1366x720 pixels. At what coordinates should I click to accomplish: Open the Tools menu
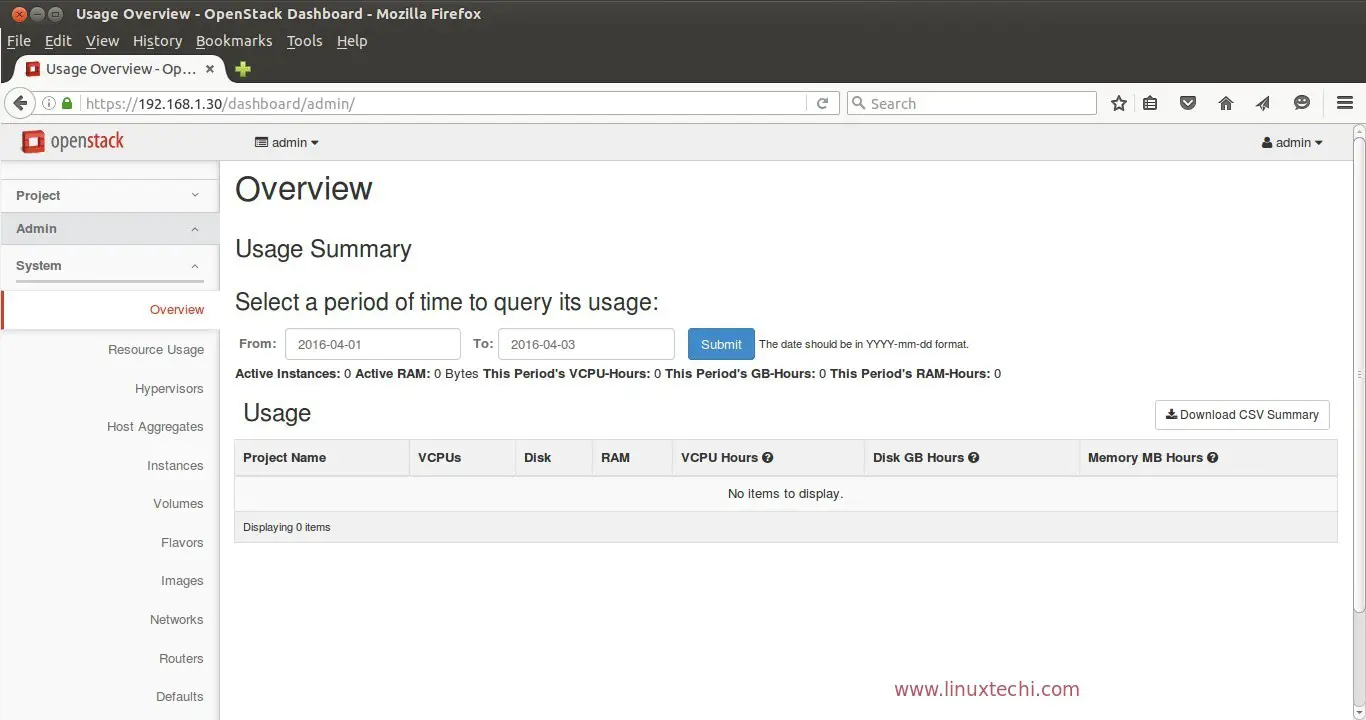[x=304, y=41]
